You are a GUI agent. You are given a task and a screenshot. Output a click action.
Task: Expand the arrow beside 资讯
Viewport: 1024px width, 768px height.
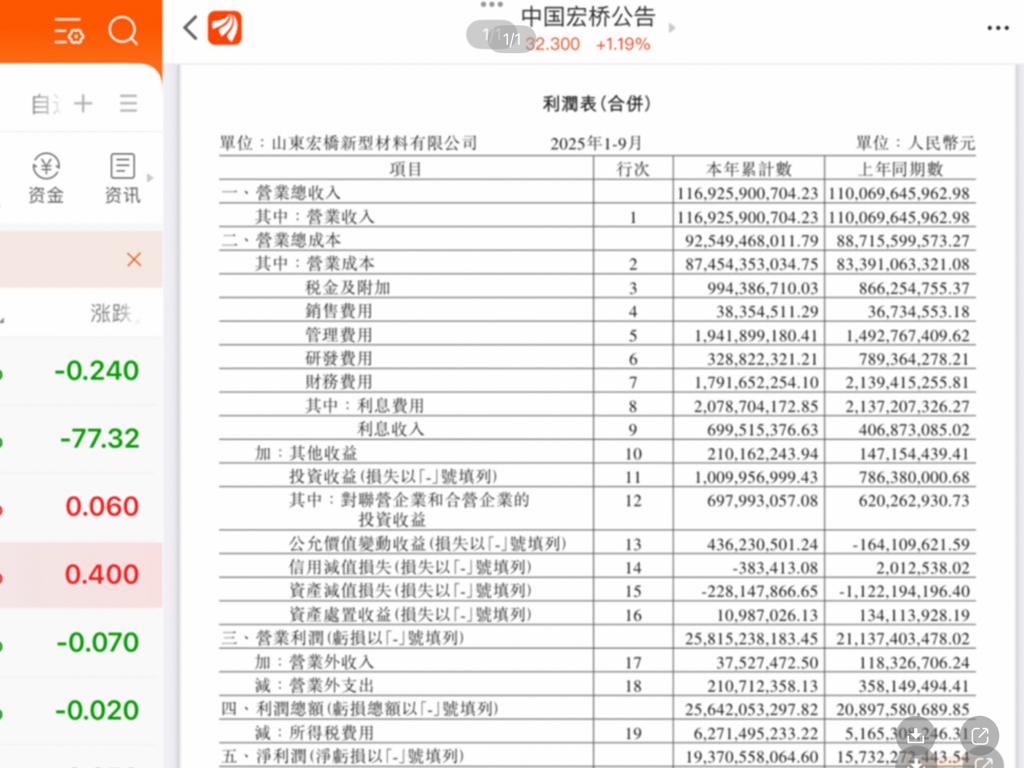coord(150,178)
